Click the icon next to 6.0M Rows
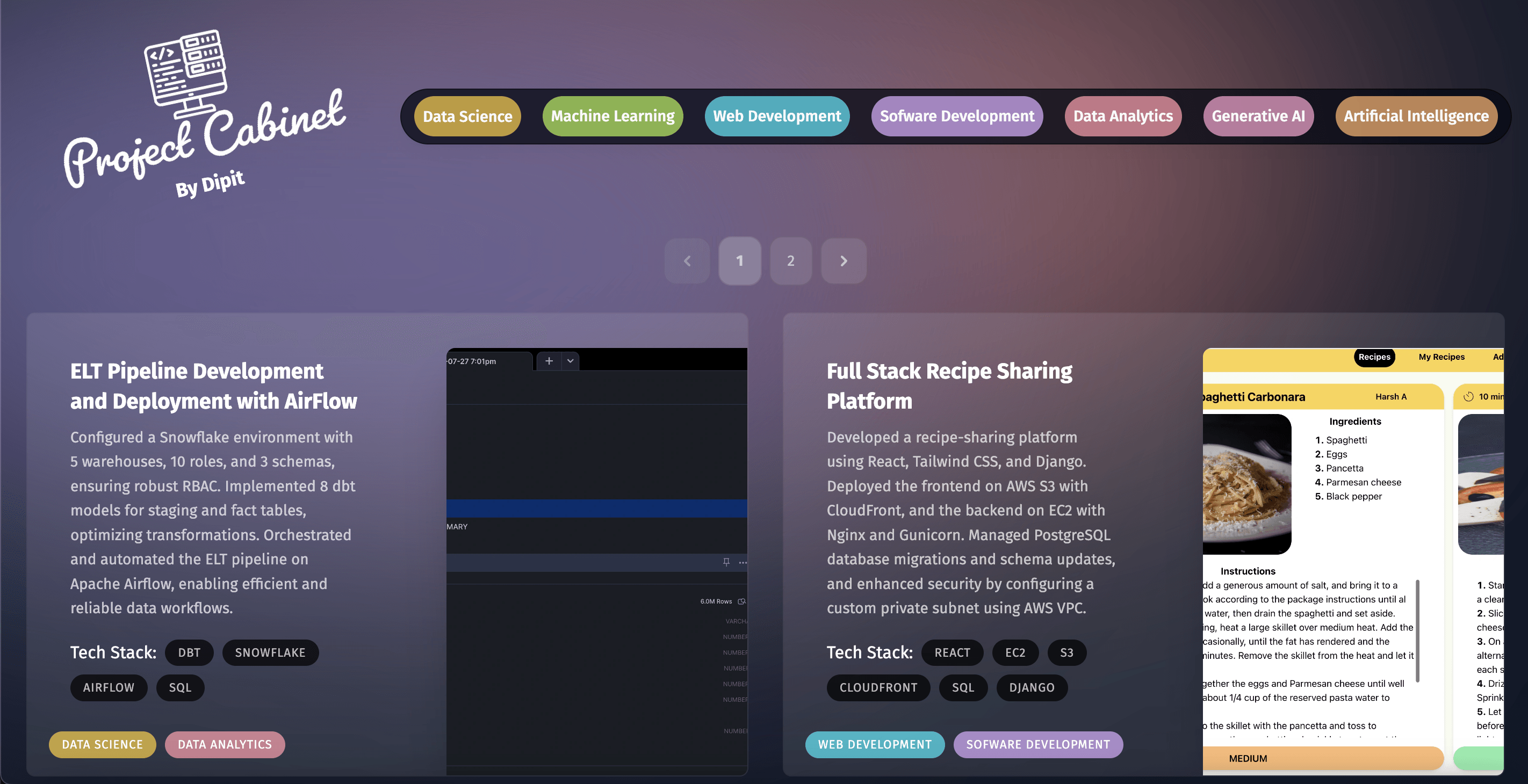 [x=741, y=601]
